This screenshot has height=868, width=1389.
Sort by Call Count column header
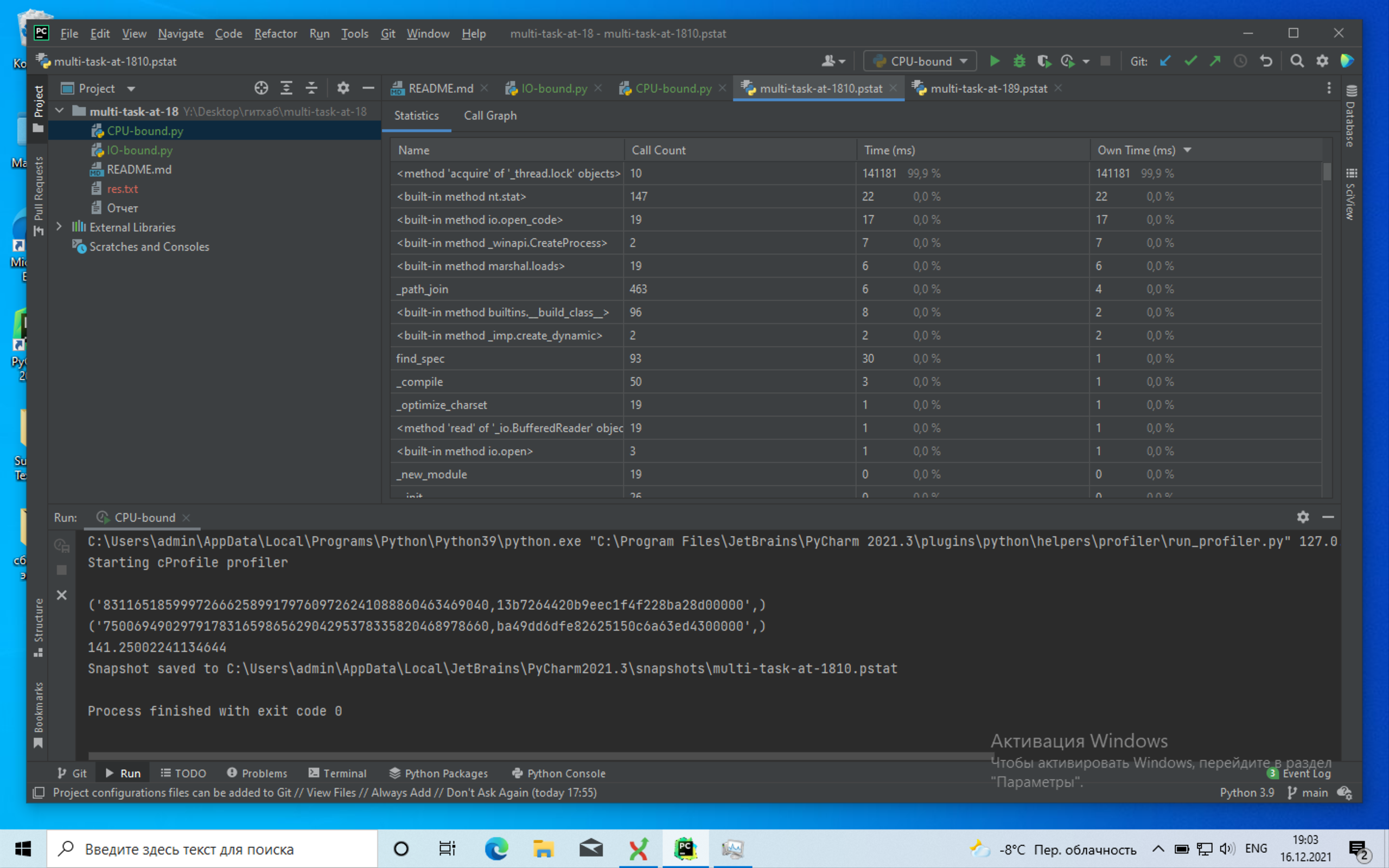click(x=658, y=150)
